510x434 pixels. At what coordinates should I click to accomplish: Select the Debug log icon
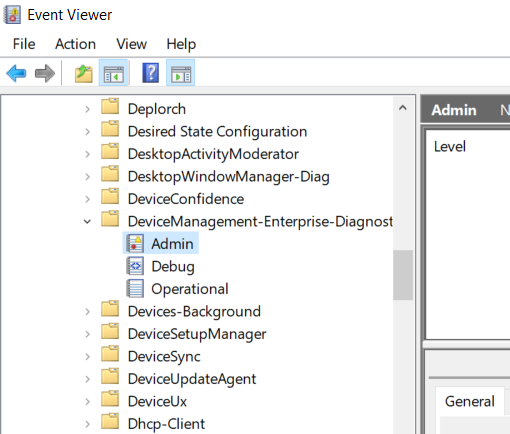[135, 266]
